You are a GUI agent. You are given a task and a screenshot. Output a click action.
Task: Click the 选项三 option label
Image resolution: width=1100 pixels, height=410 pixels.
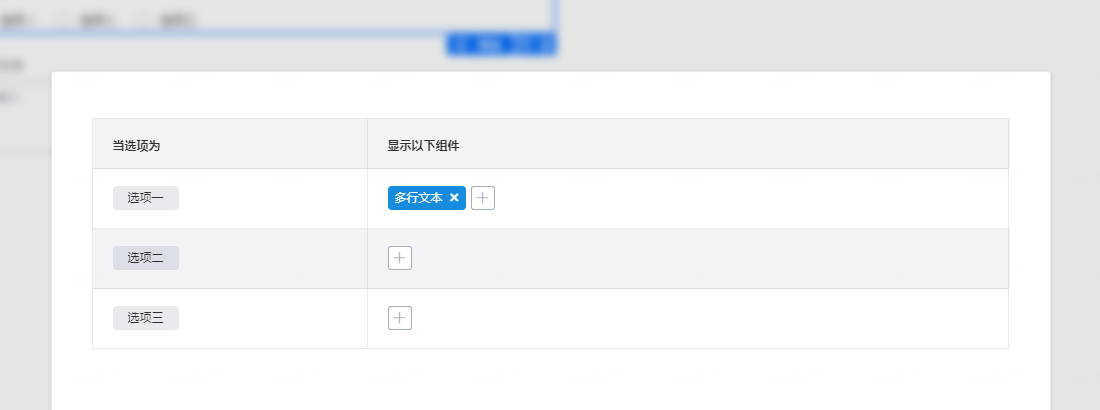point(146,318)
